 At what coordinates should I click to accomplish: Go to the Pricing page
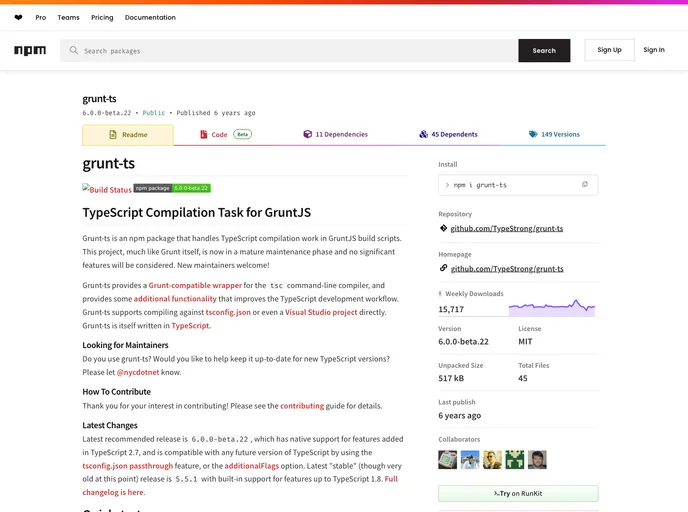pyautogui.click(x=102, y=18)
